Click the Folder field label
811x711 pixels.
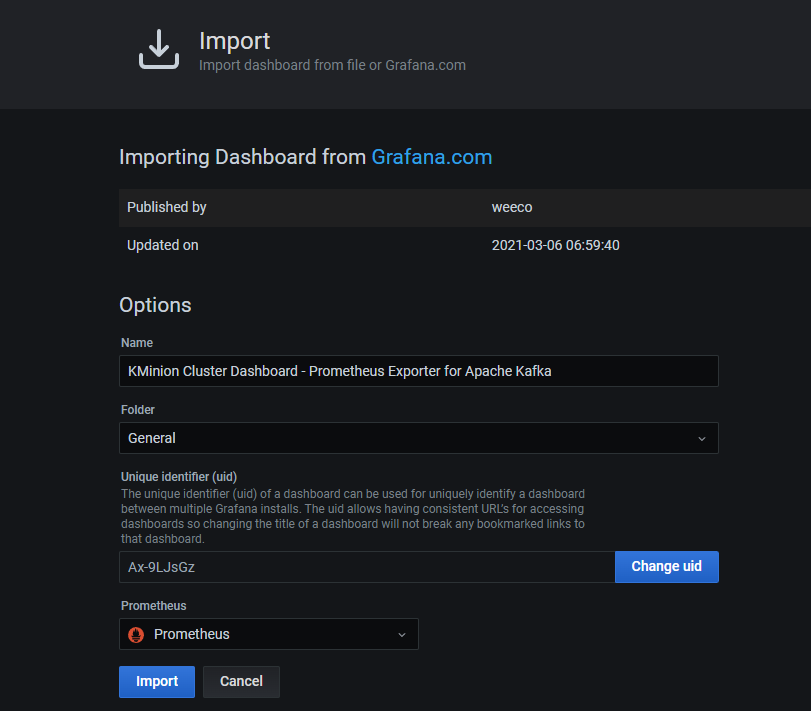click(138, 410)
